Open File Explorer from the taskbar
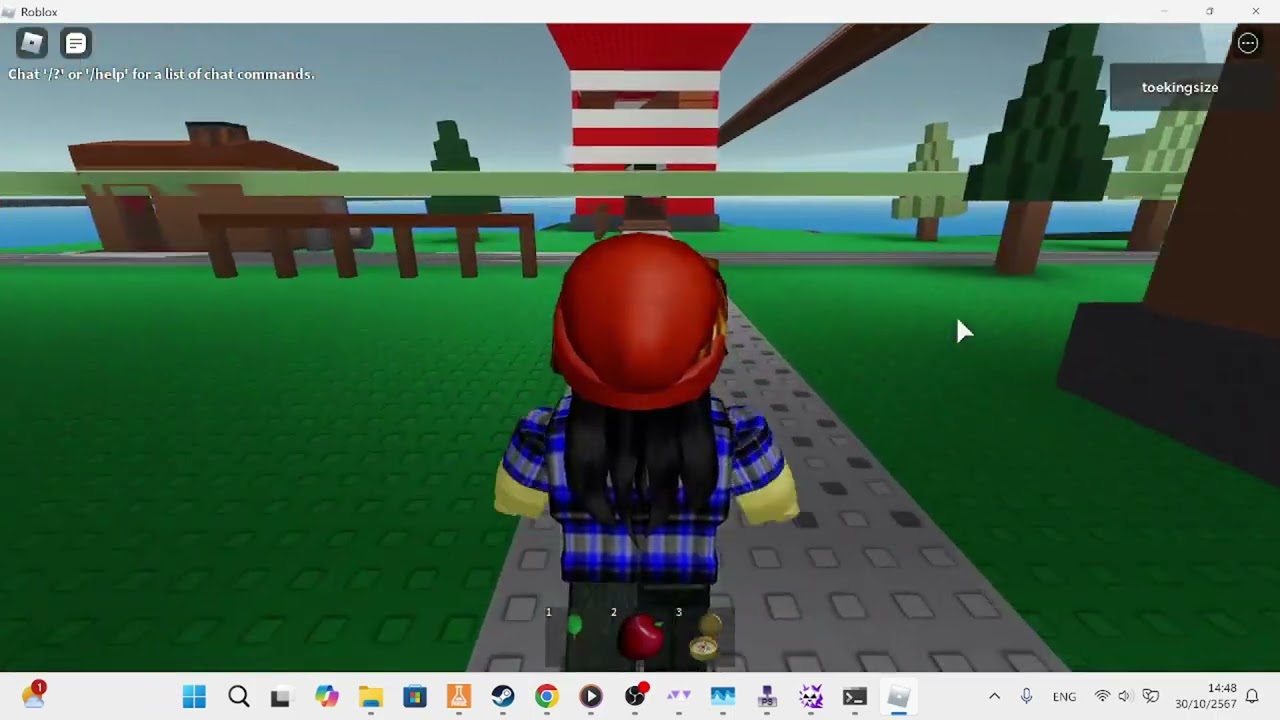This screenshot has width=1280, height=720. tap(370, 697)
